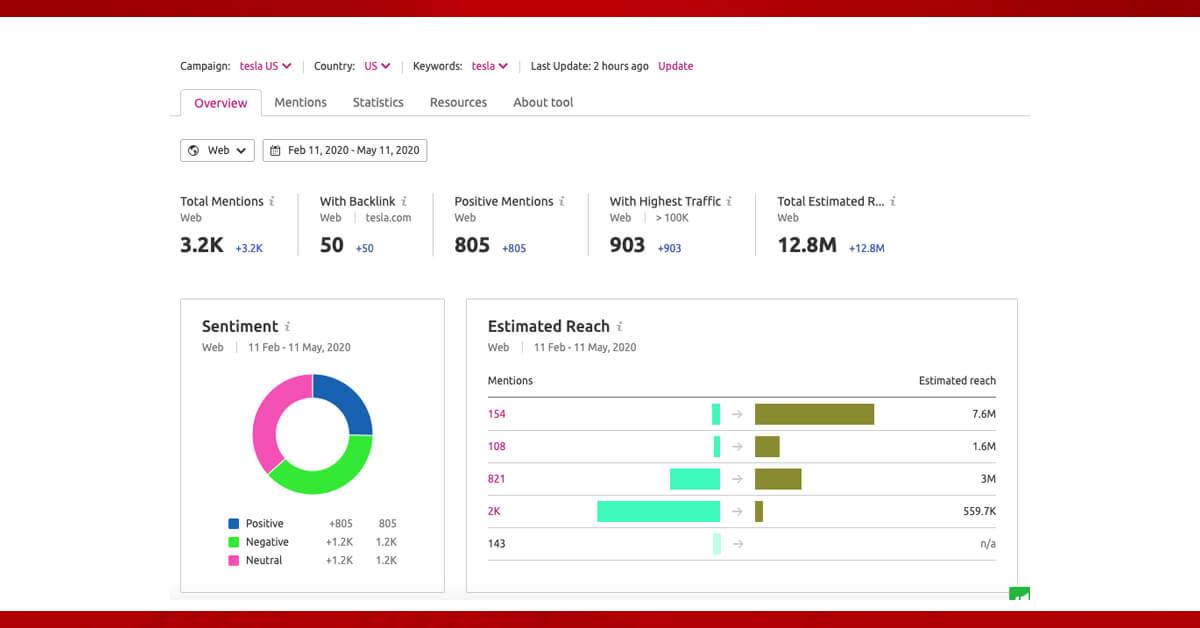Click the Neutral legend label
1200x628 pixels.
[264, 560]
